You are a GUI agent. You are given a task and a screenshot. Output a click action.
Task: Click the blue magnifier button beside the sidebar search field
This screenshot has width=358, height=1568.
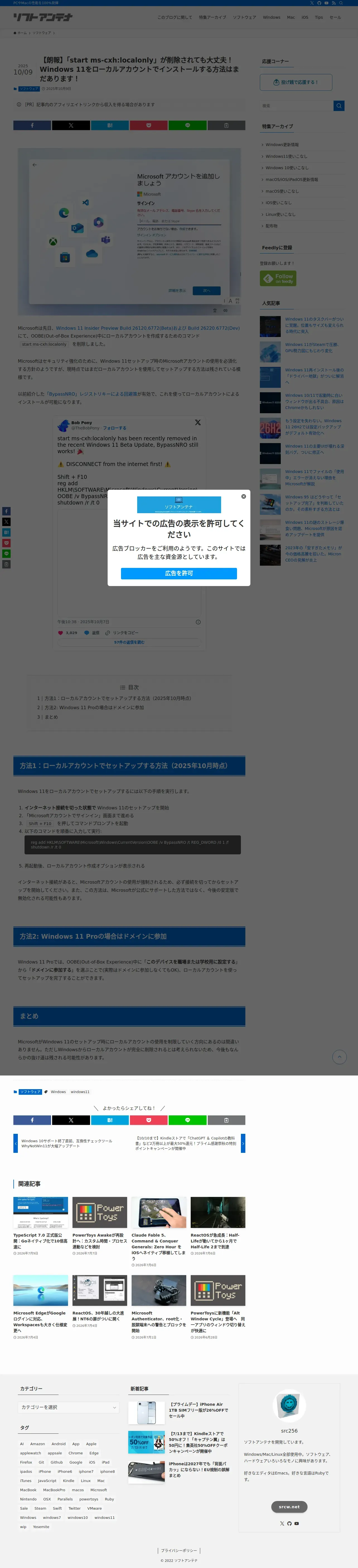339,106
